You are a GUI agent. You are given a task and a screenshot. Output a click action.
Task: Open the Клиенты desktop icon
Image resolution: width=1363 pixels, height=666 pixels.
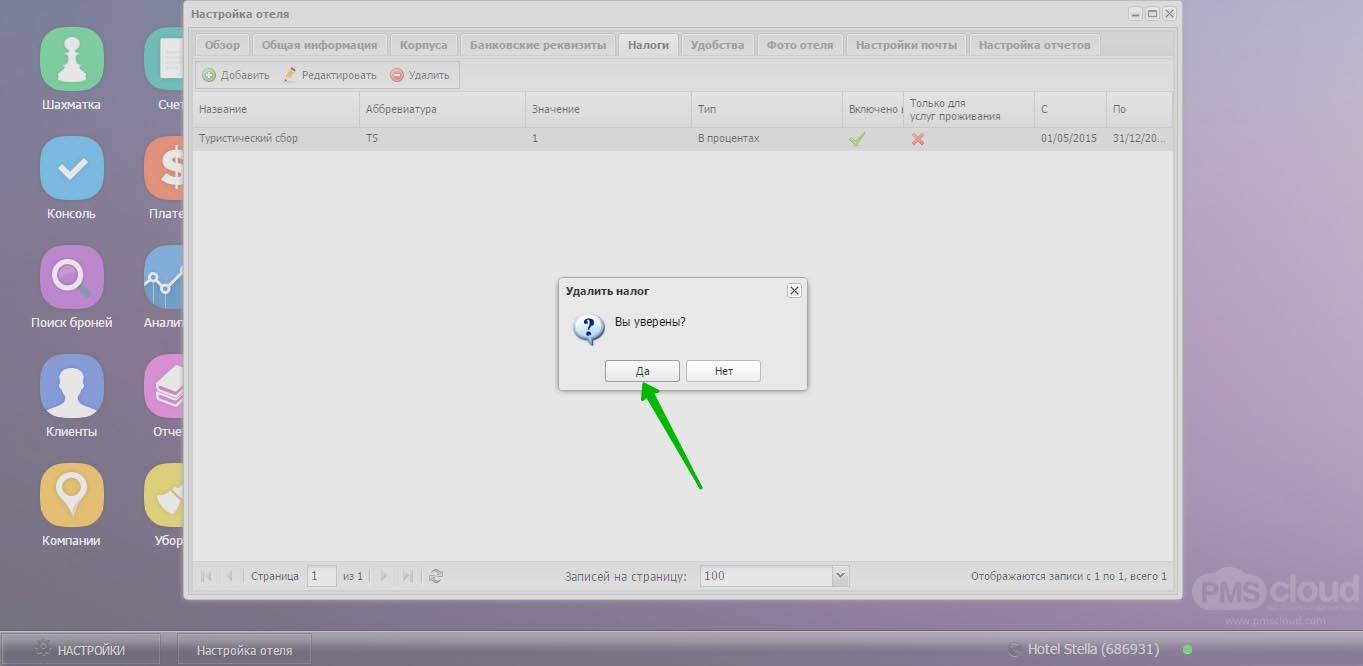[x=72, y=386]
